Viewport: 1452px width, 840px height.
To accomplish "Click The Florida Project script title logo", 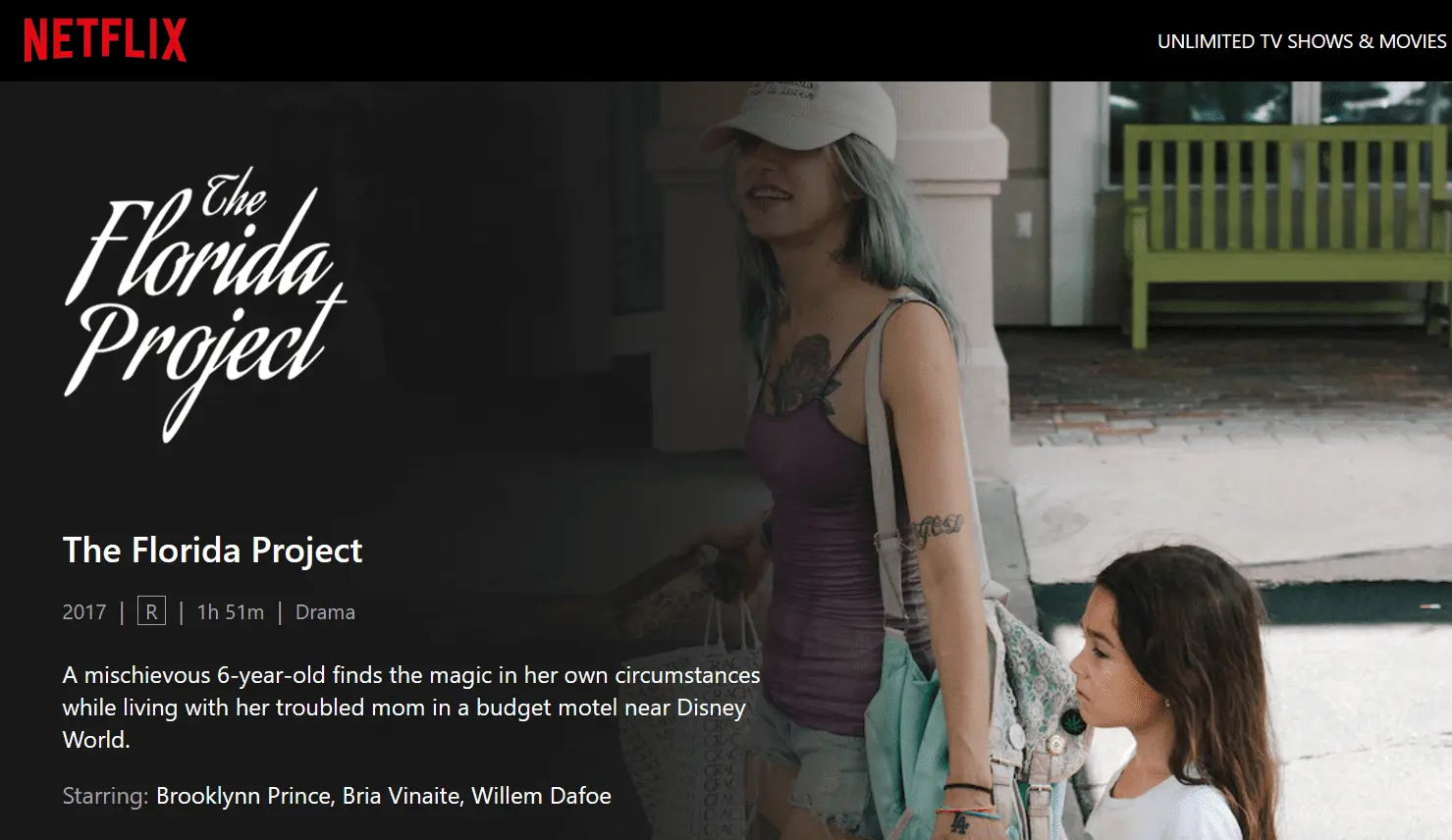I will click(x=205, y=304).
